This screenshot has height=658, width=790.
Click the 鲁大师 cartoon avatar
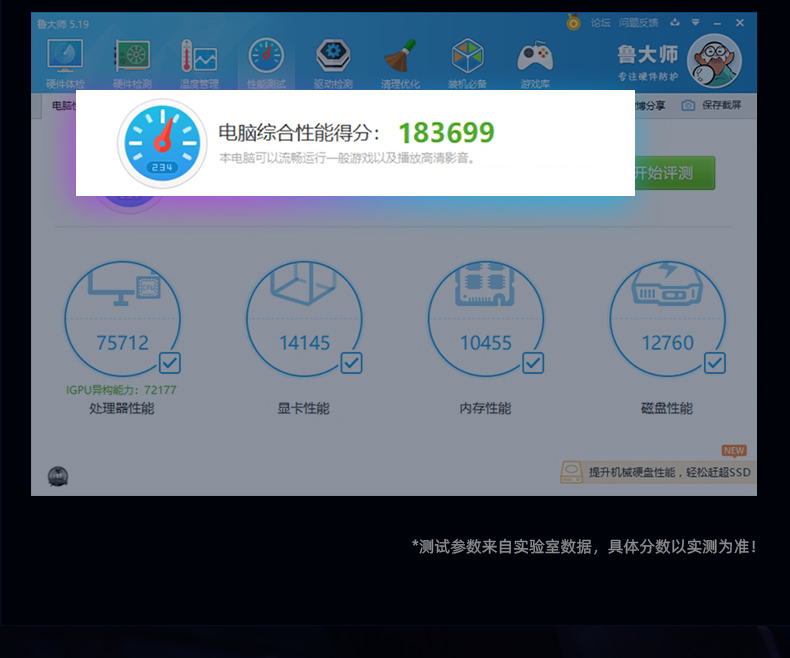coord(714,61)
